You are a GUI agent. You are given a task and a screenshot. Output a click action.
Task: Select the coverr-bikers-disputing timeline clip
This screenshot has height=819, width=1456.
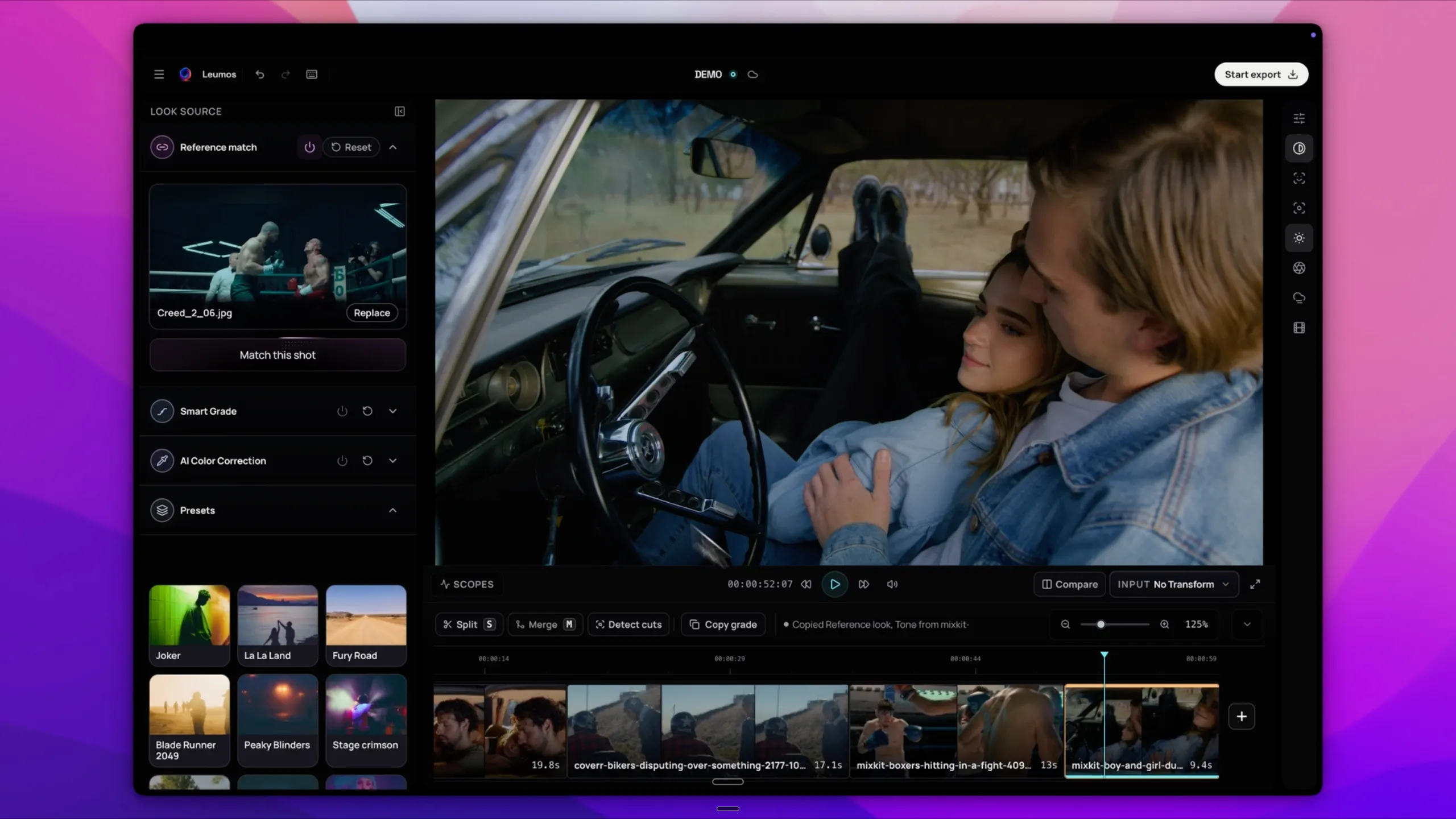(x=708, y=731)
